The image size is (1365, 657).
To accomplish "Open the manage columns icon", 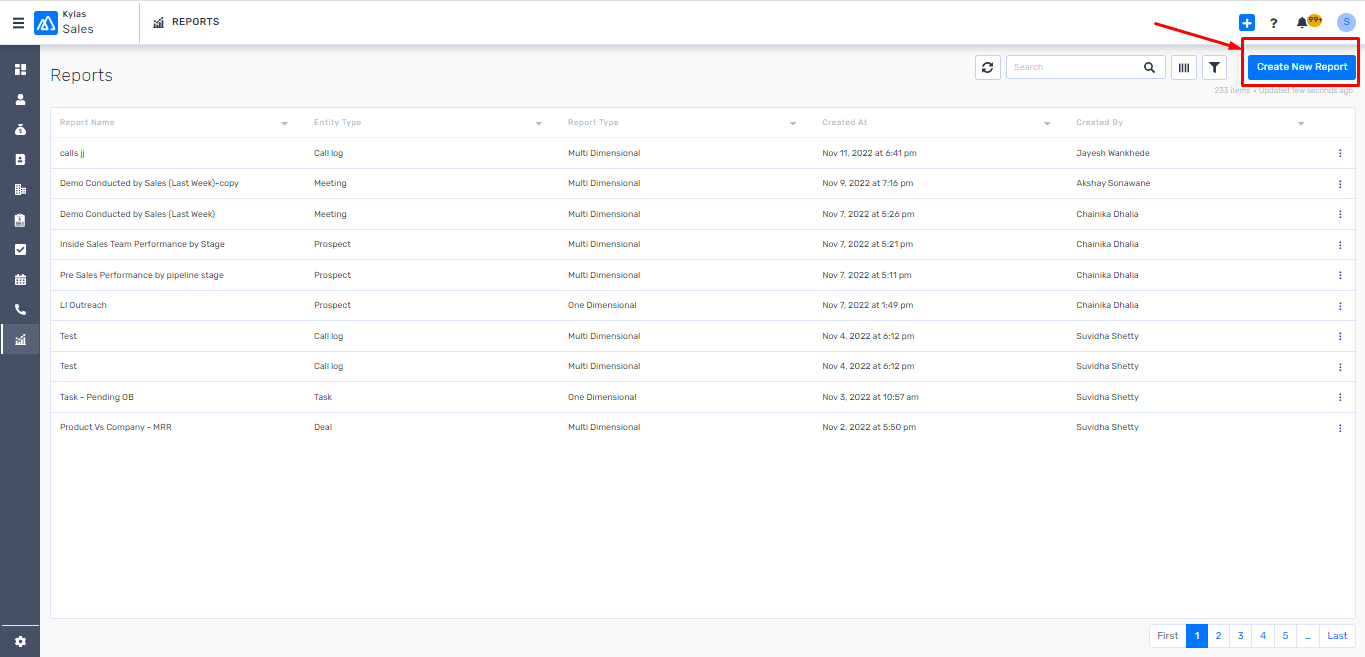I will [1184, 67].
